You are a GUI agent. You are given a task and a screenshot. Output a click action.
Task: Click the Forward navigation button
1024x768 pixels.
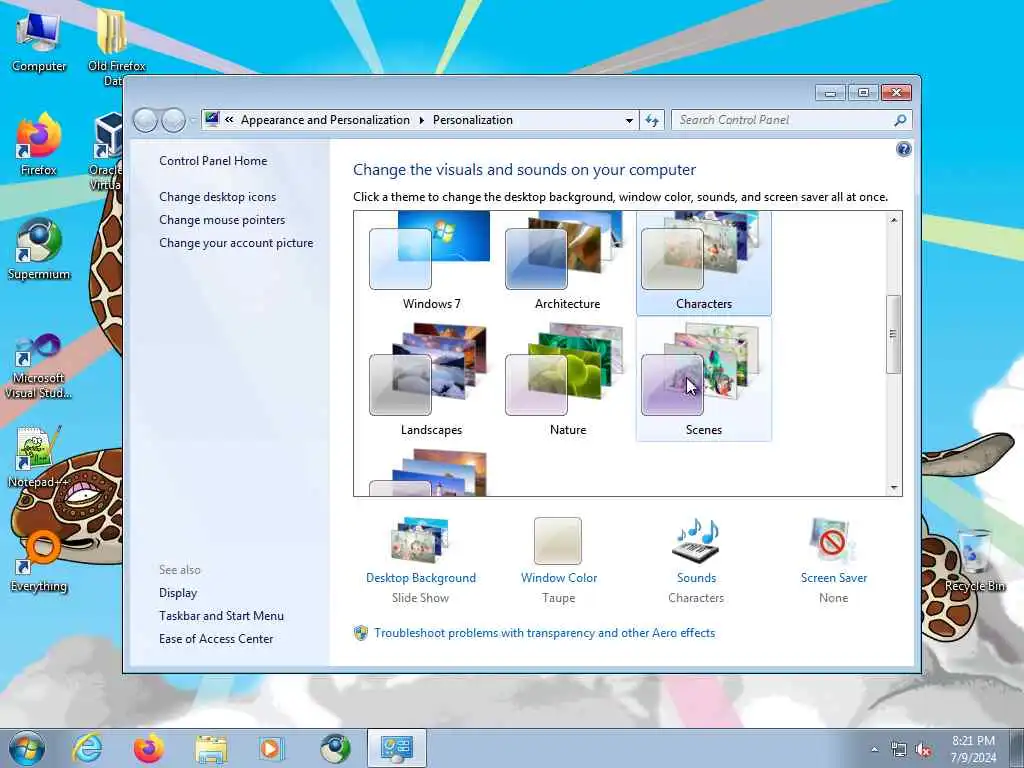coord(173,120)
